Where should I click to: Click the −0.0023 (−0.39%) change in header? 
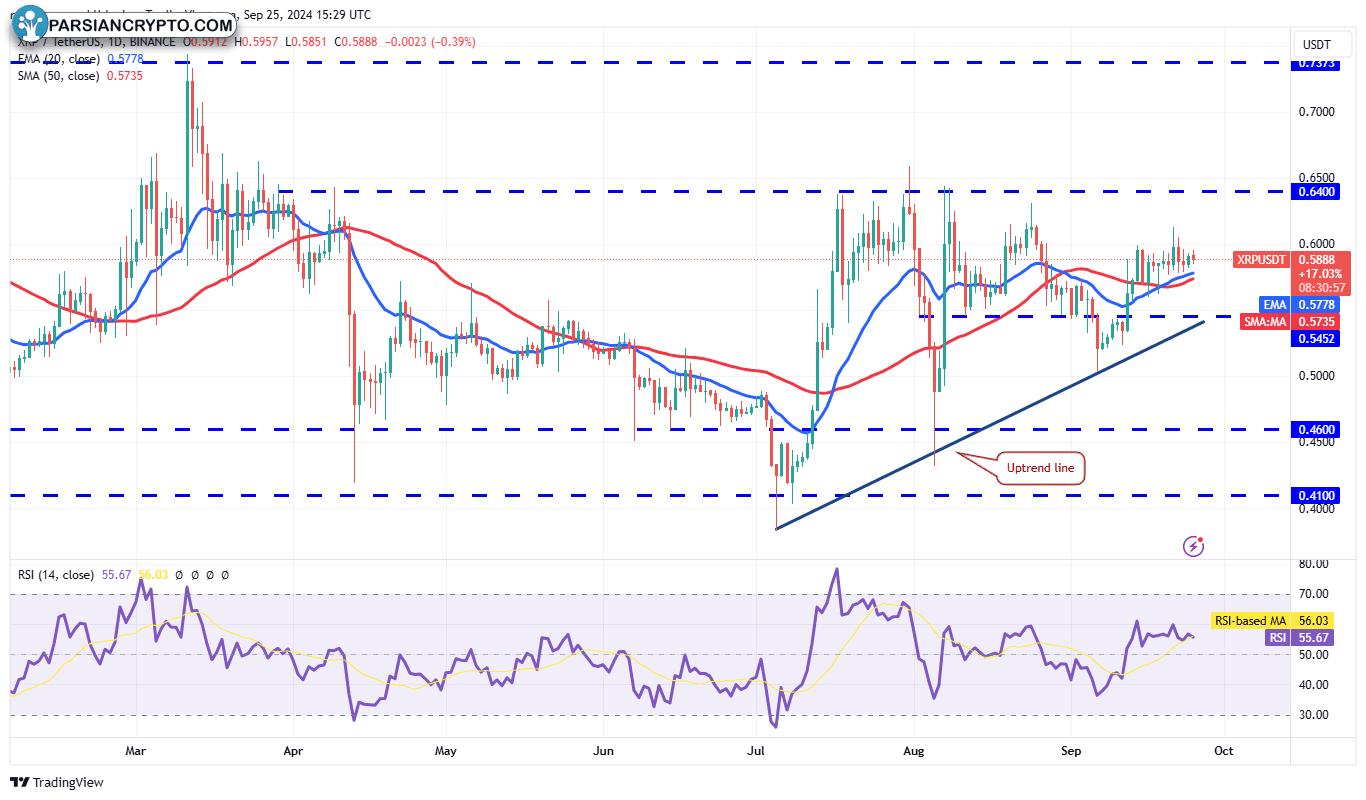(430, 42)
